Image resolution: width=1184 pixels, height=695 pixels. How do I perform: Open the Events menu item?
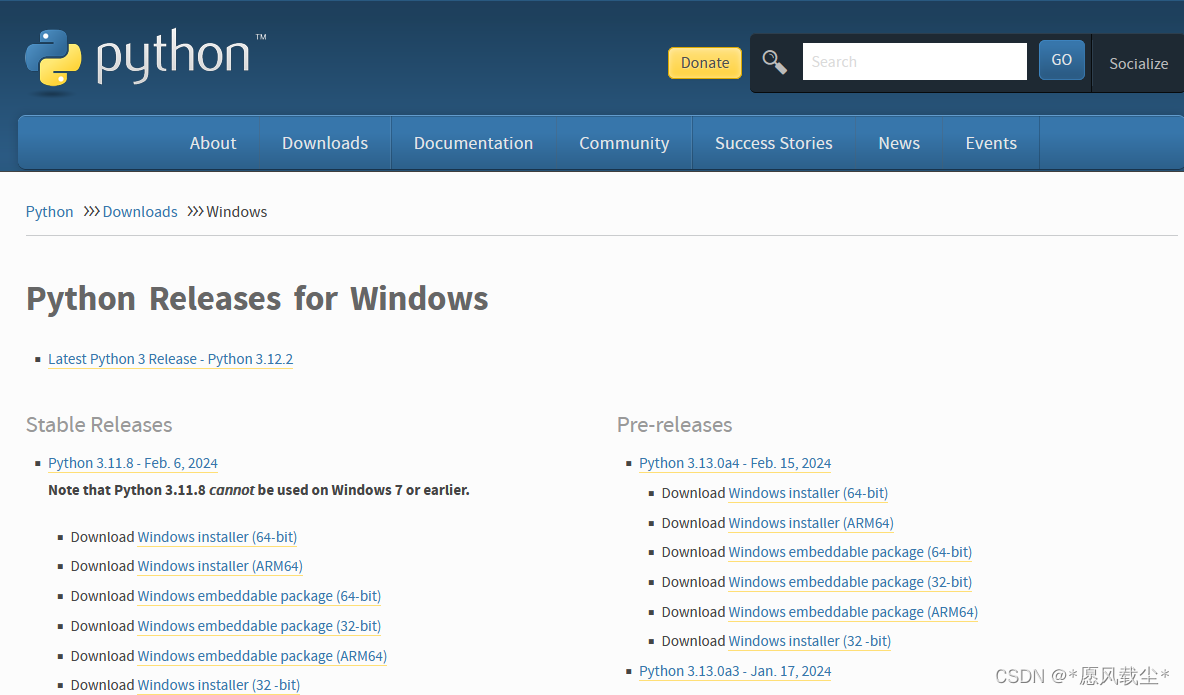coord(991,143)
